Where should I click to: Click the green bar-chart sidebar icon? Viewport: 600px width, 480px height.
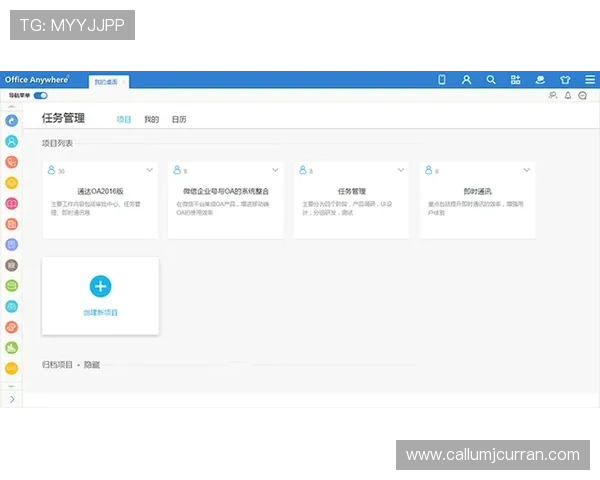coord(11,348)
